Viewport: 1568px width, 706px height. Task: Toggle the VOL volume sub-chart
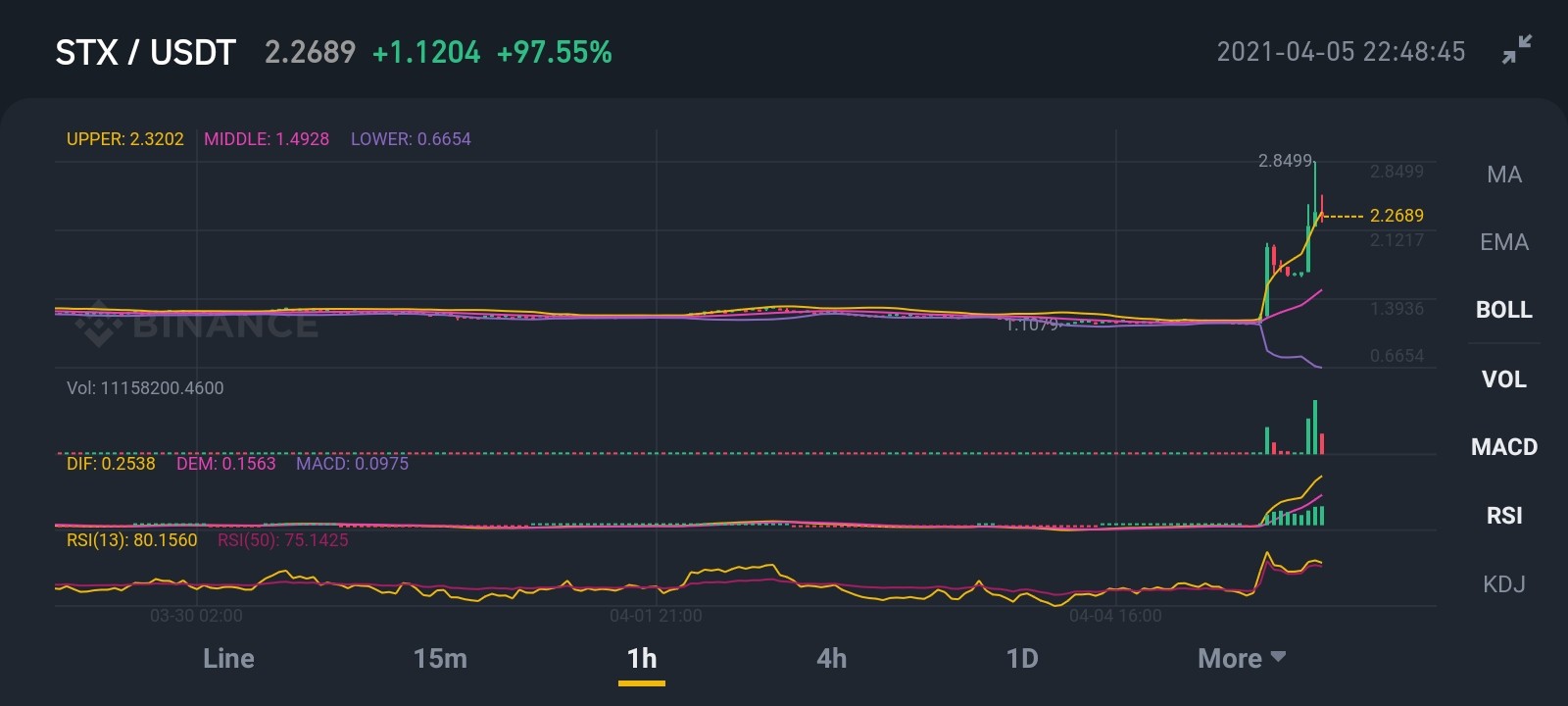tap(1504, 378)
